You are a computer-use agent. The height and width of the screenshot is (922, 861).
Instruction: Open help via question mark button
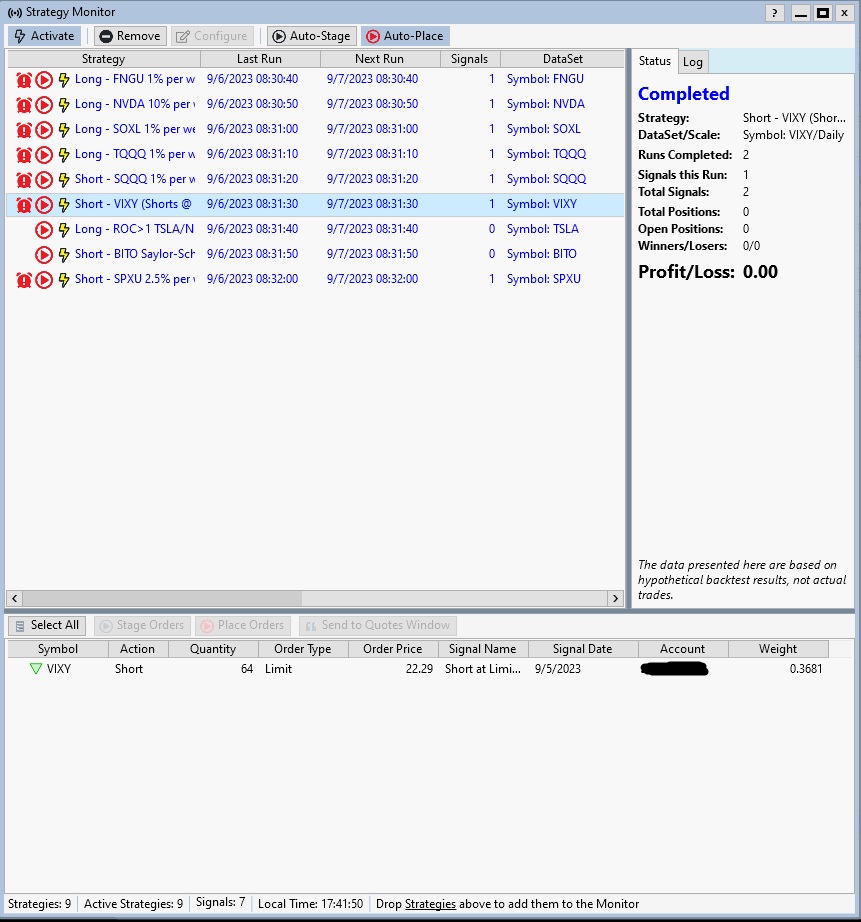(775, 12)
